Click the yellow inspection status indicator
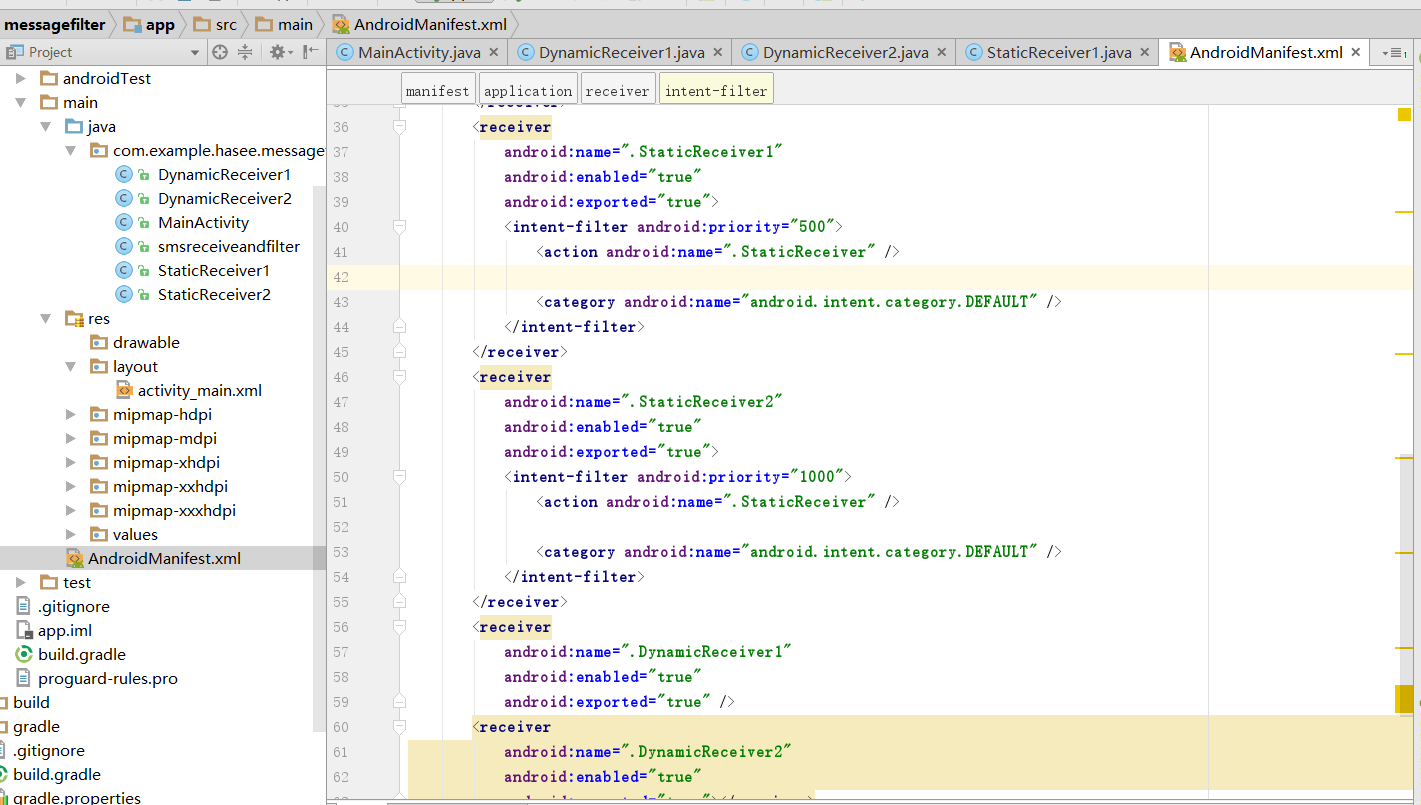The height and width of the screenshot is (805, 1421). click(1404, 115)
